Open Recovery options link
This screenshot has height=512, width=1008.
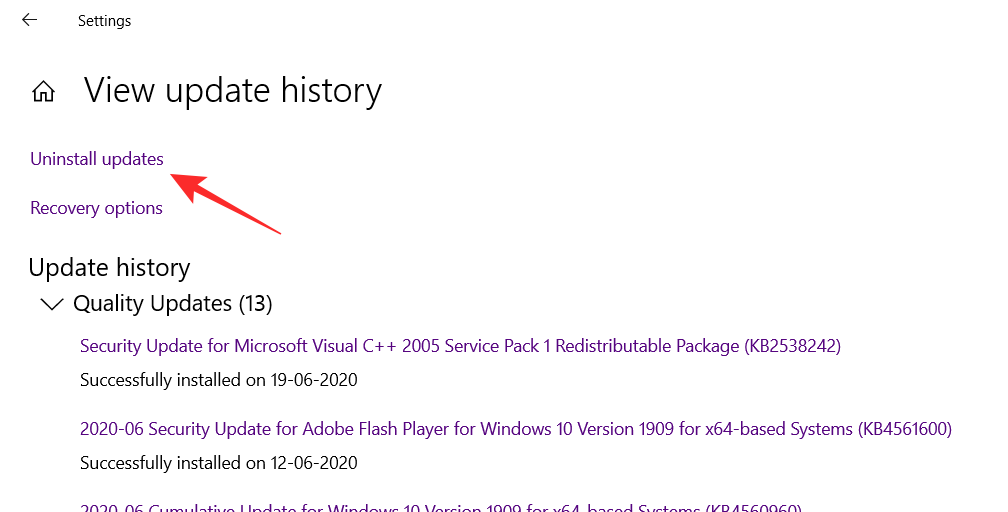96,208
